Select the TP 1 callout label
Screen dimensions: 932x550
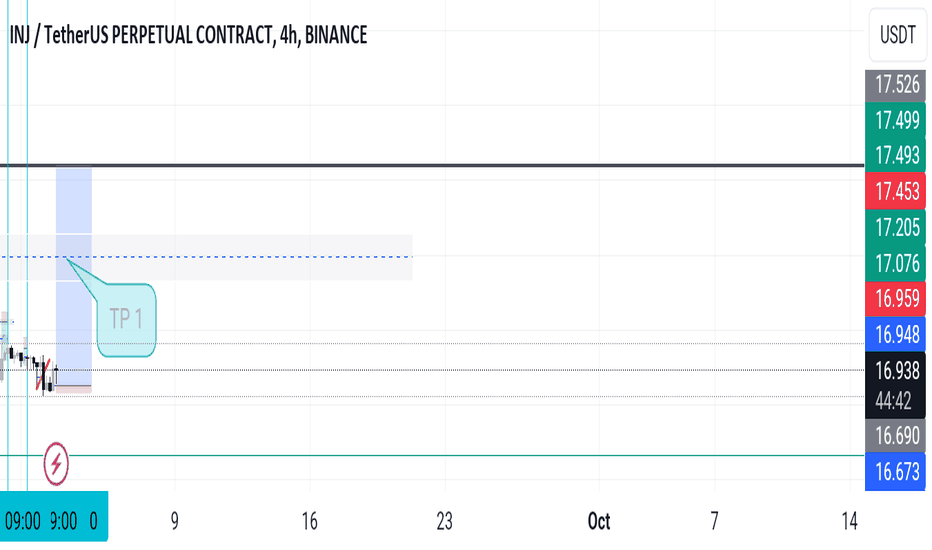127,320
